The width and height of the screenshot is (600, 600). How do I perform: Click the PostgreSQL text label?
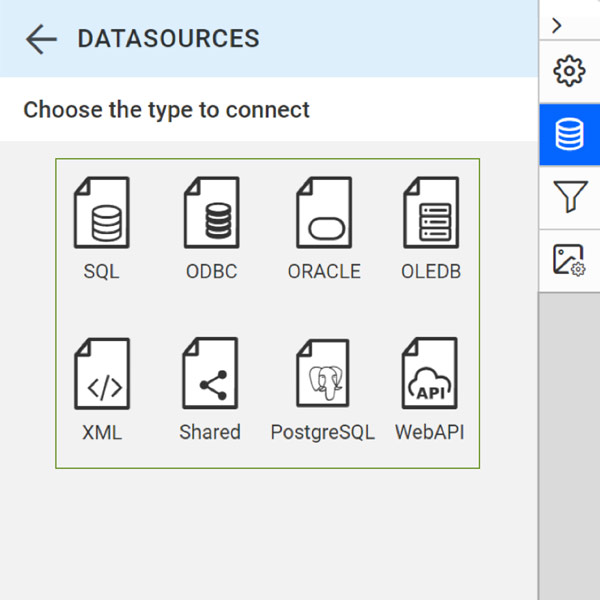click(x=323, y=432)
